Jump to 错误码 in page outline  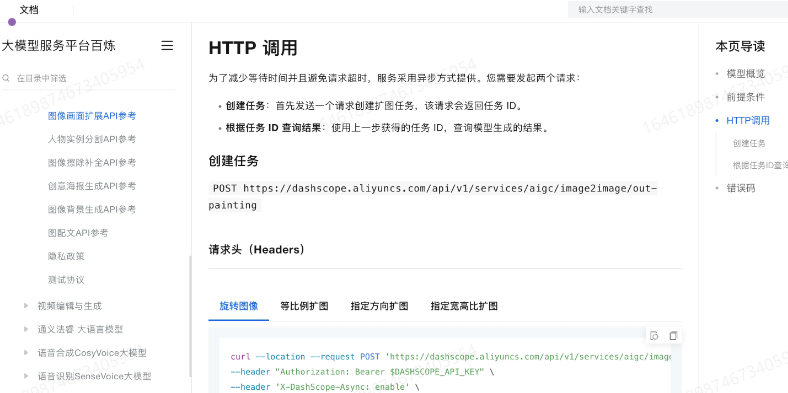[x=741, y=188]
